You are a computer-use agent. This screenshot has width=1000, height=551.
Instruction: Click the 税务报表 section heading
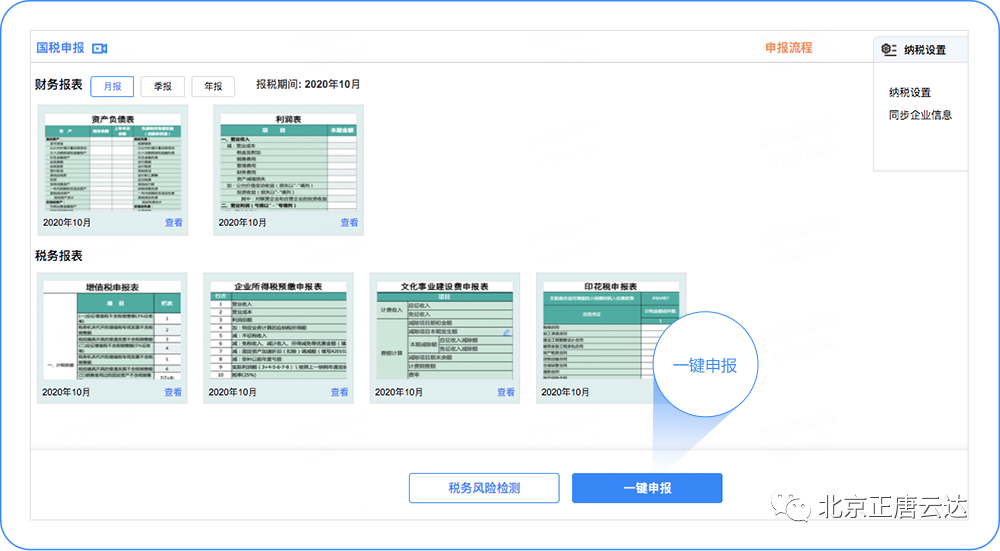click(x=59, y=256)
